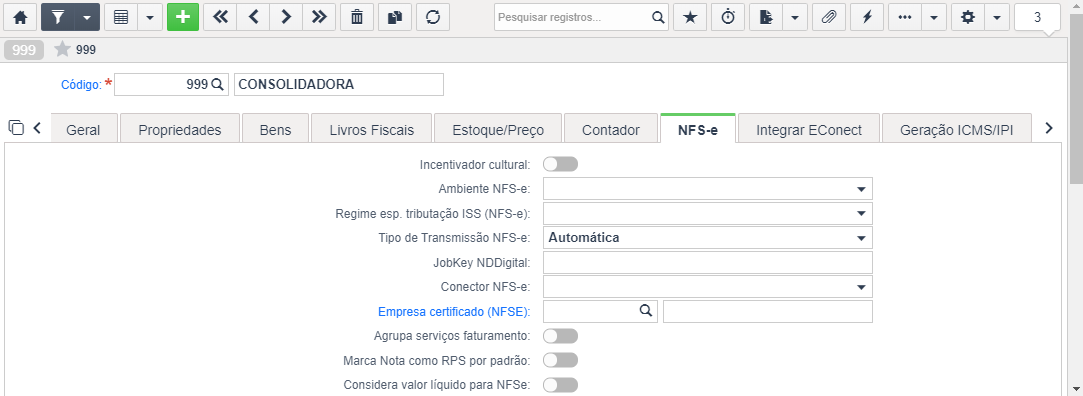The image size is (1083, 396).
Task: Jump to the last record
Action: point(319,17)
